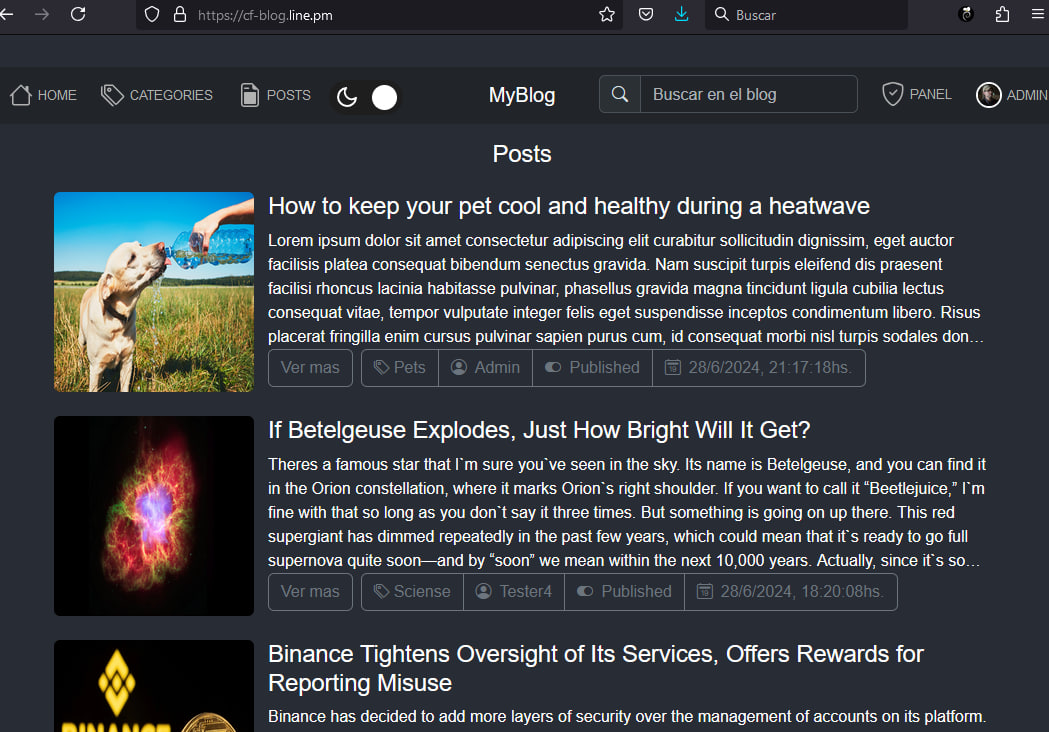
Task: Go back using the browser back arrow
Action: pyautogui.click(x=7, y=14)
